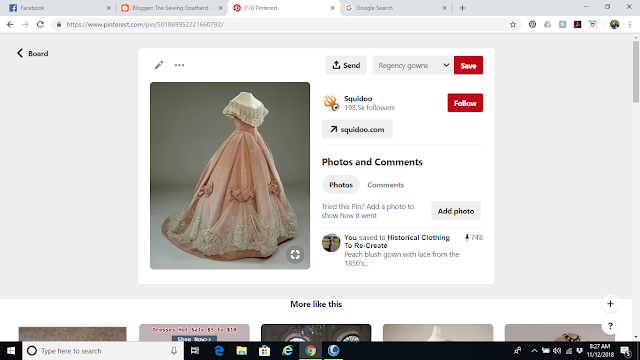Open the three-dot more options menu

tap(179, 65)
